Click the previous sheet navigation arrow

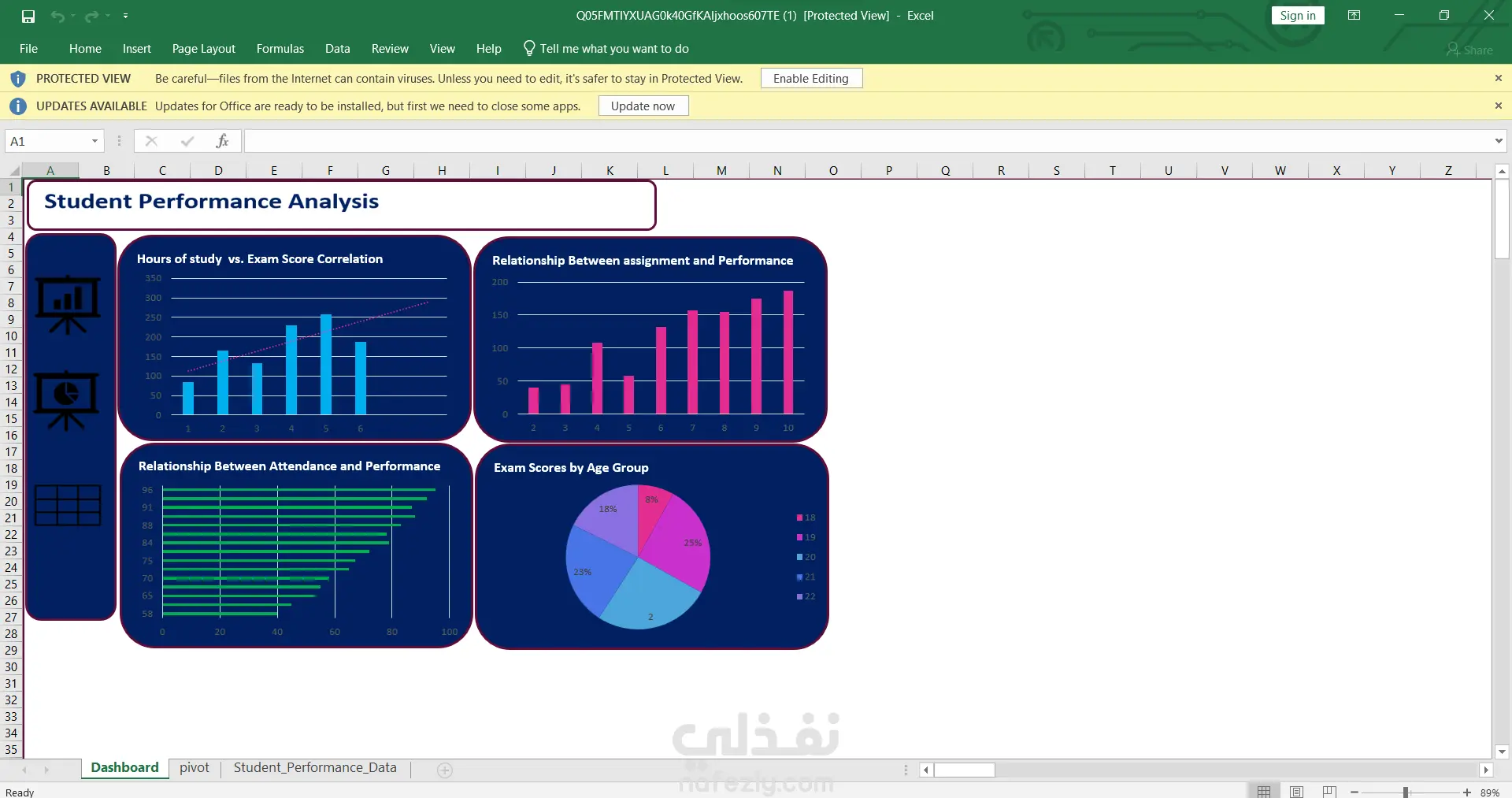pyautogui.click(x=24, y=770)
